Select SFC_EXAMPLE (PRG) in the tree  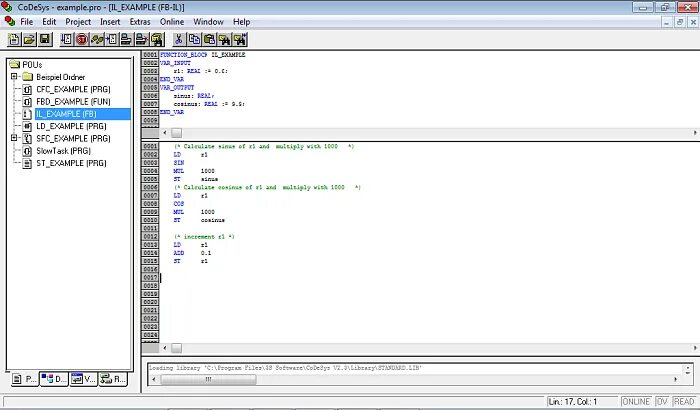[x=73, y=138]
